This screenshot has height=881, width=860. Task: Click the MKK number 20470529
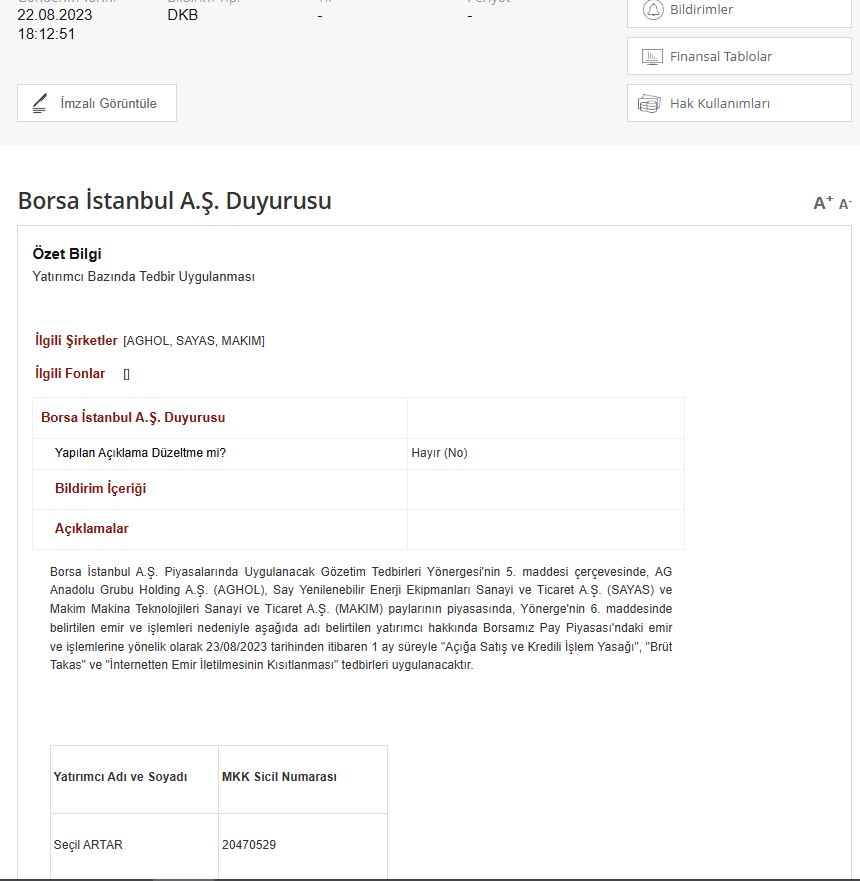pos(249,845)
